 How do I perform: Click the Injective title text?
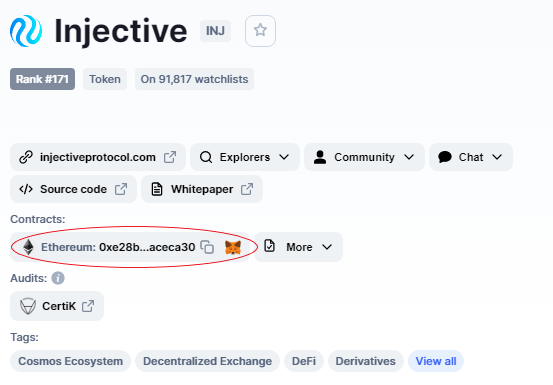point(121,32)
